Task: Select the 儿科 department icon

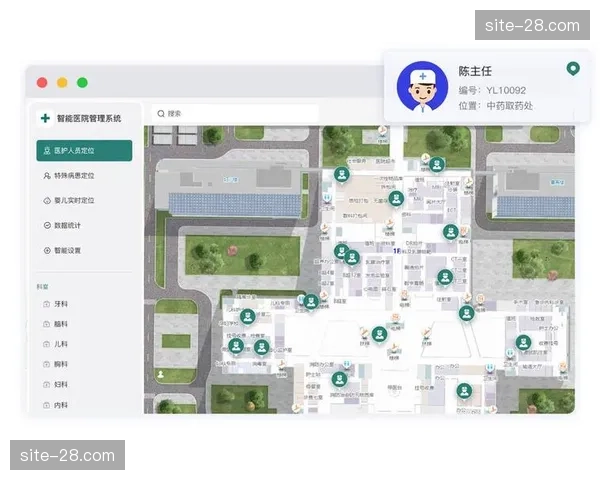Action: [47, 344]
